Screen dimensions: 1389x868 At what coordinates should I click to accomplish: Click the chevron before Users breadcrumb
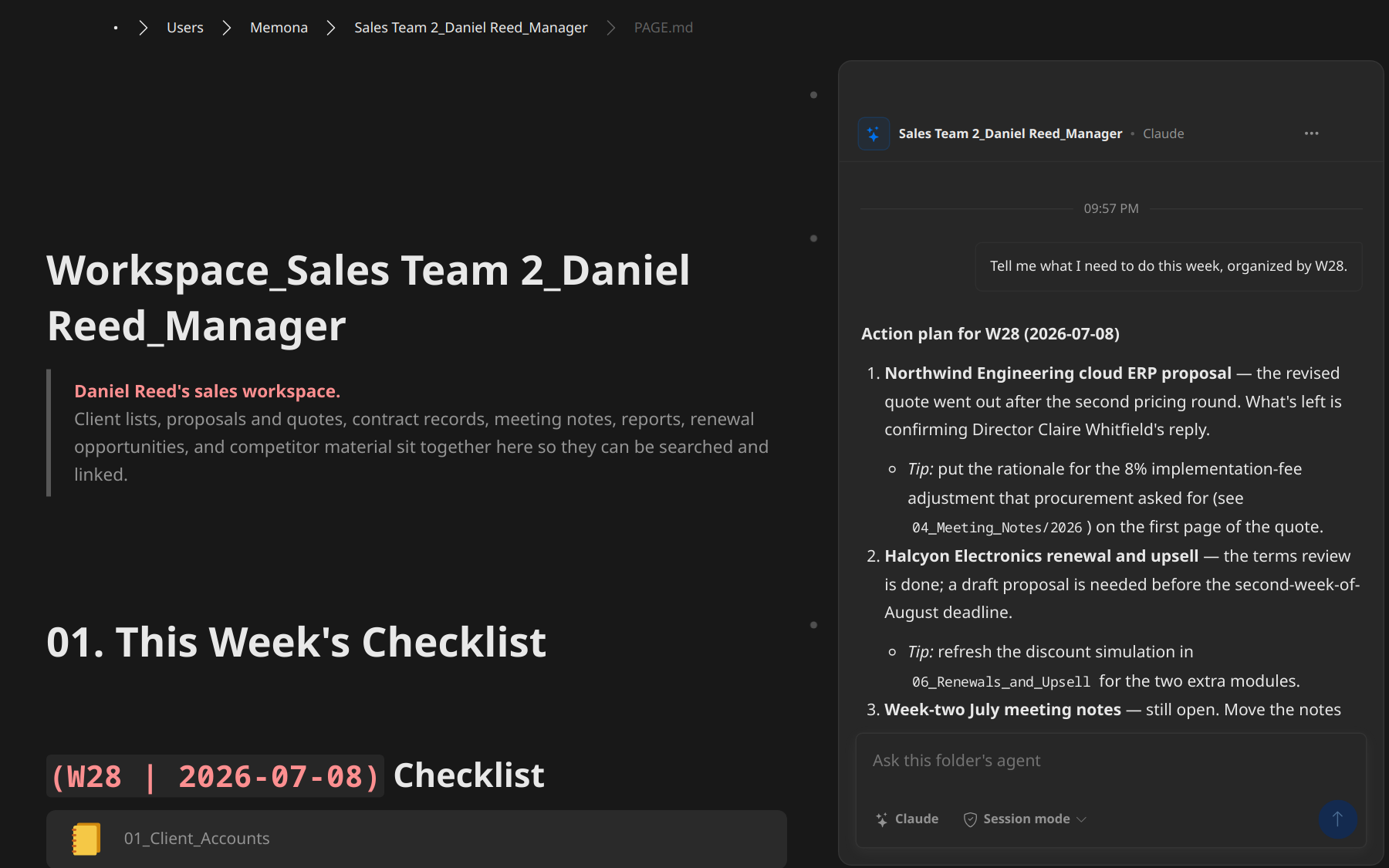point(144,28)
